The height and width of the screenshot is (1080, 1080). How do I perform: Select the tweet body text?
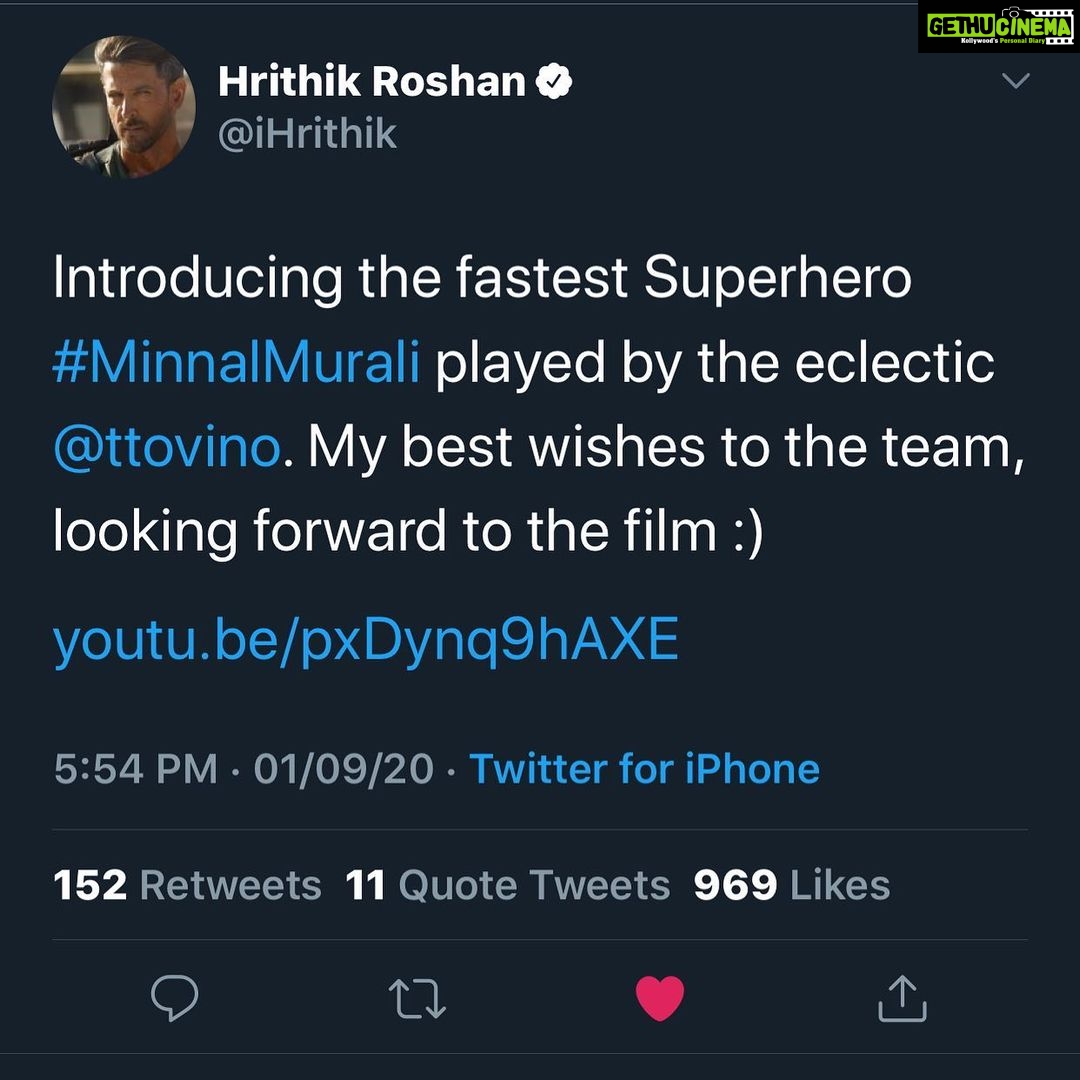[539, 405]
